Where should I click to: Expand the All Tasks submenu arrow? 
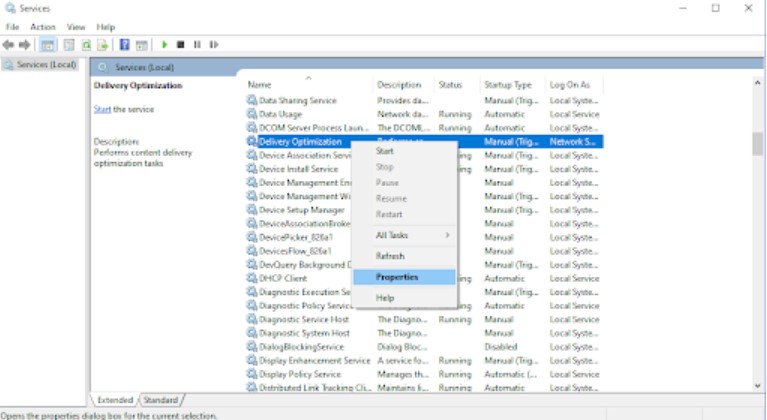pos(447,235)
